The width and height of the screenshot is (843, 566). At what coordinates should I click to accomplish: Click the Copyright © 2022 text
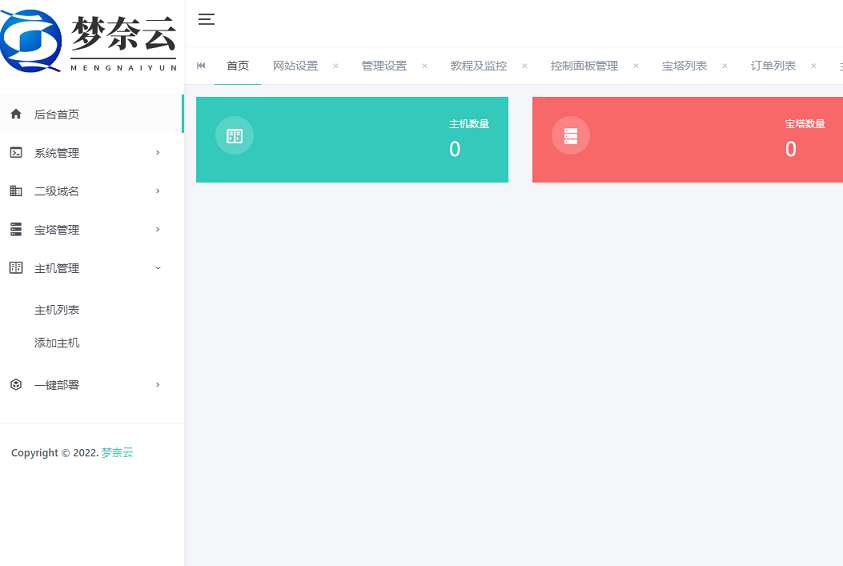pyautogui.click(x=55, y=453)
